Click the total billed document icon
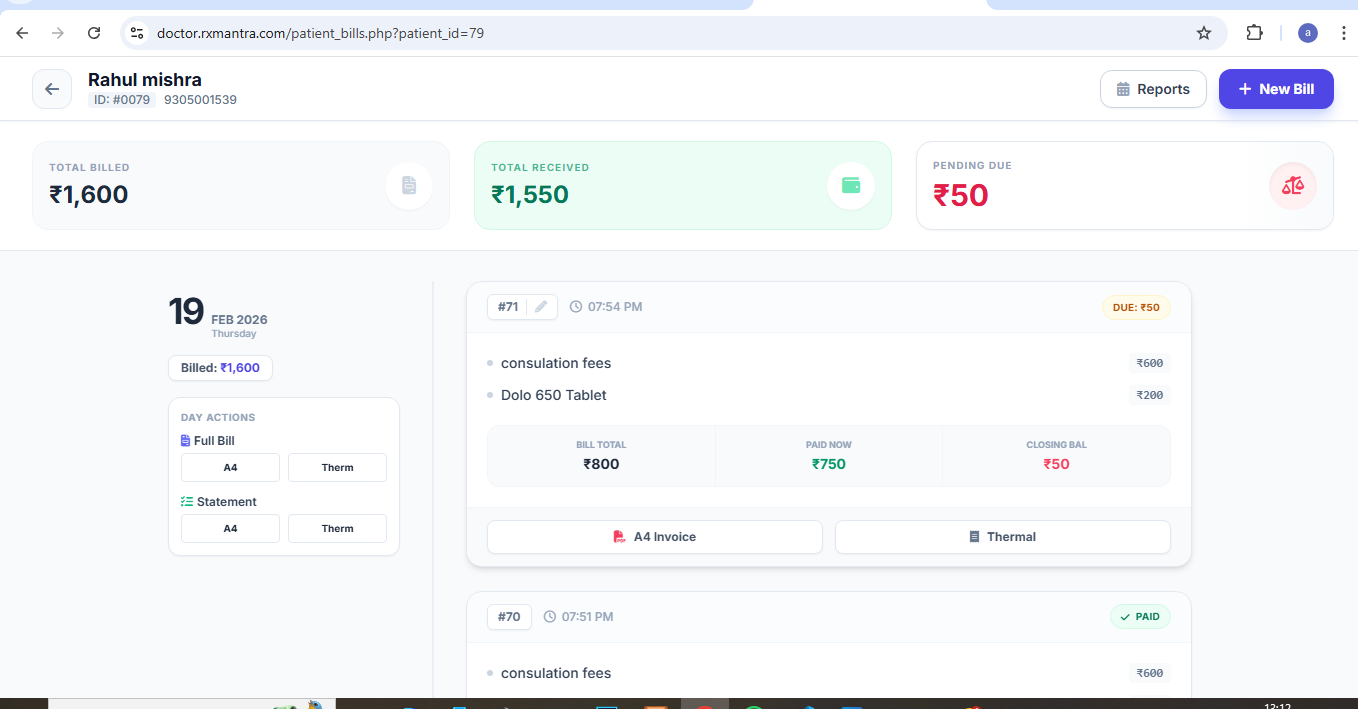 (x=408, y=186)
